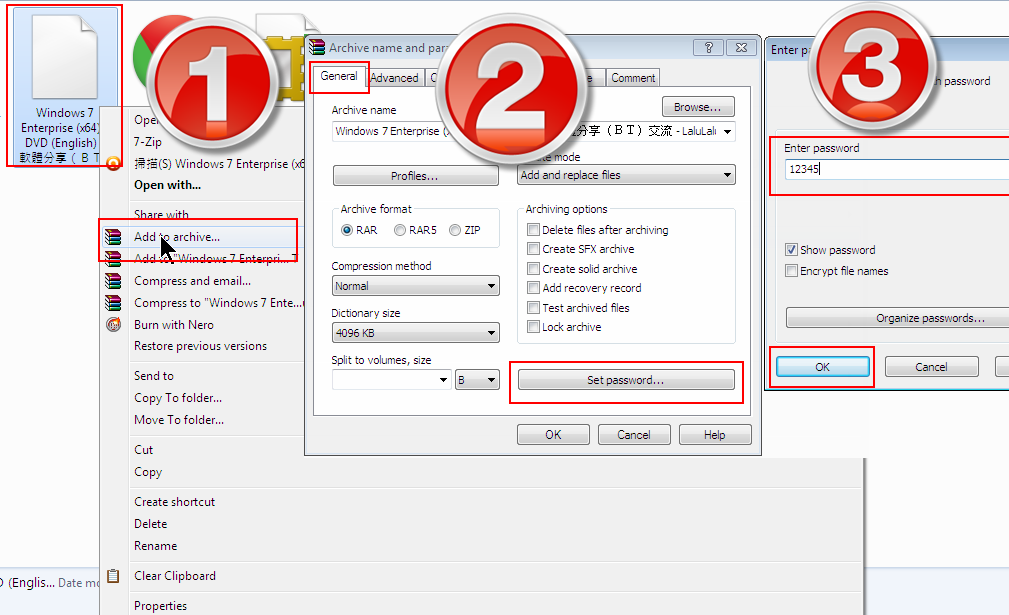Click the Enter password input field
Screen dimensions: 1009x615
(x=896, y=169)
